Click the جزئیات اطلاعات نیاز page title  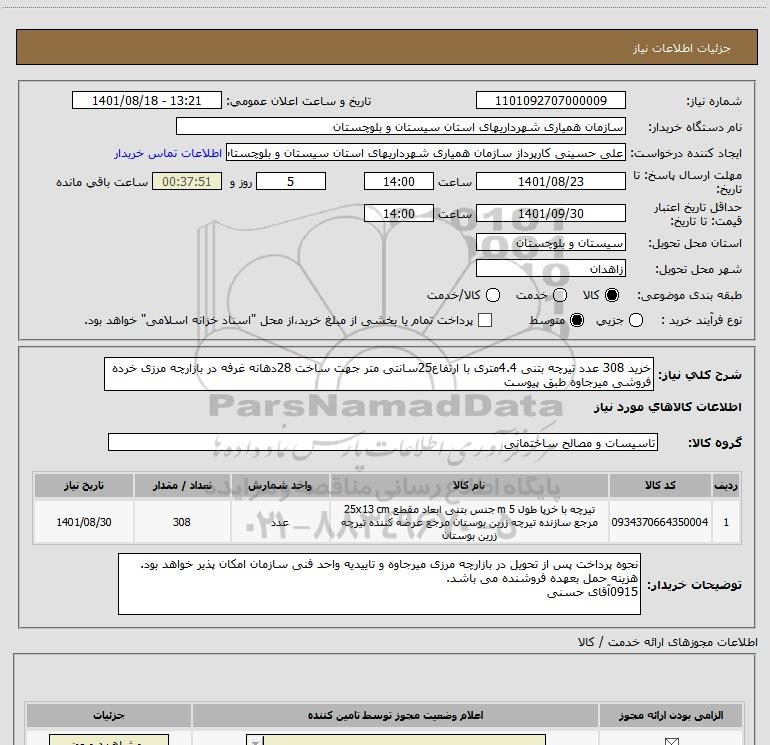(682, 48)
